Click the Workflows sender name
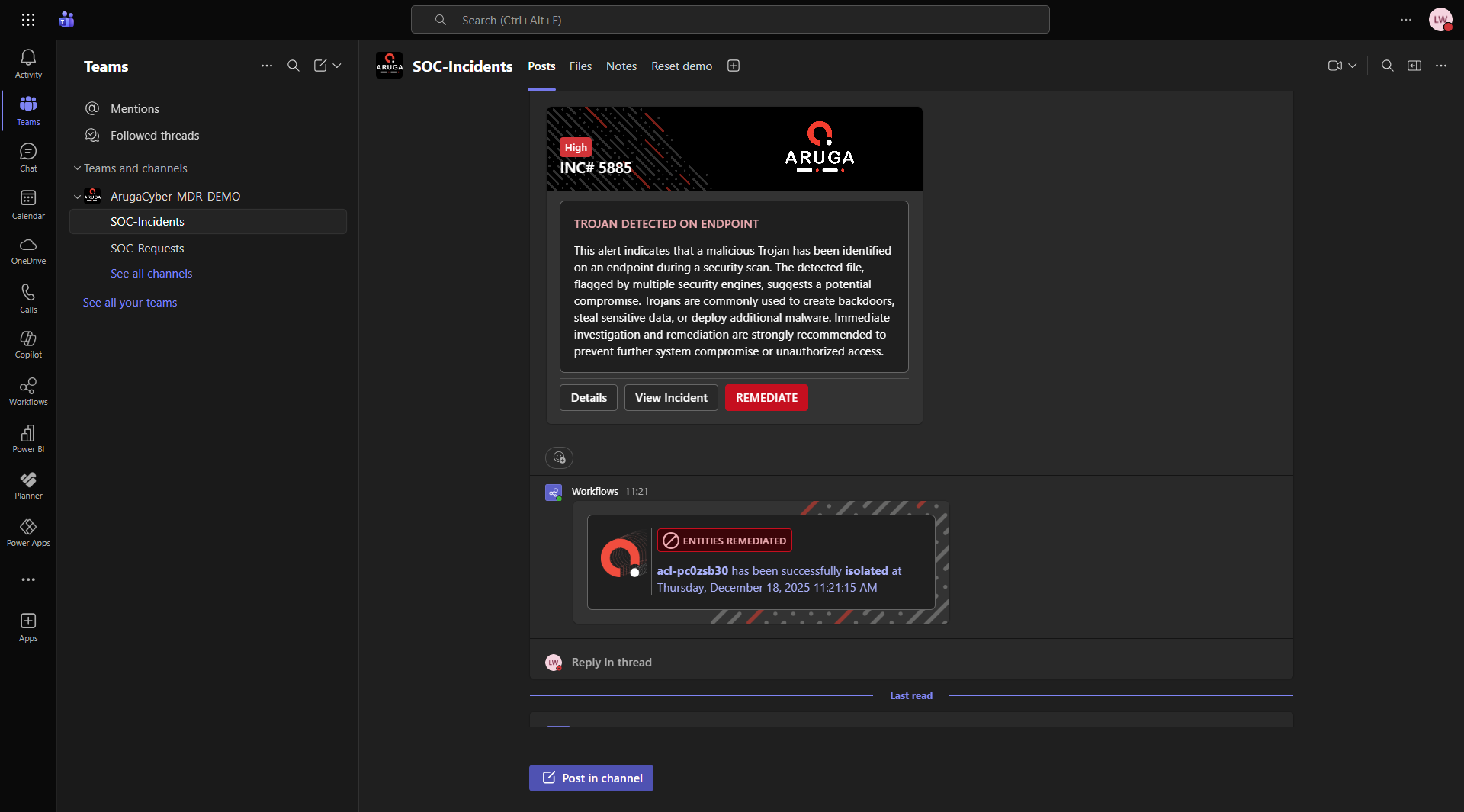Screen dimensions: 1464x812 (x=595, y=492)
